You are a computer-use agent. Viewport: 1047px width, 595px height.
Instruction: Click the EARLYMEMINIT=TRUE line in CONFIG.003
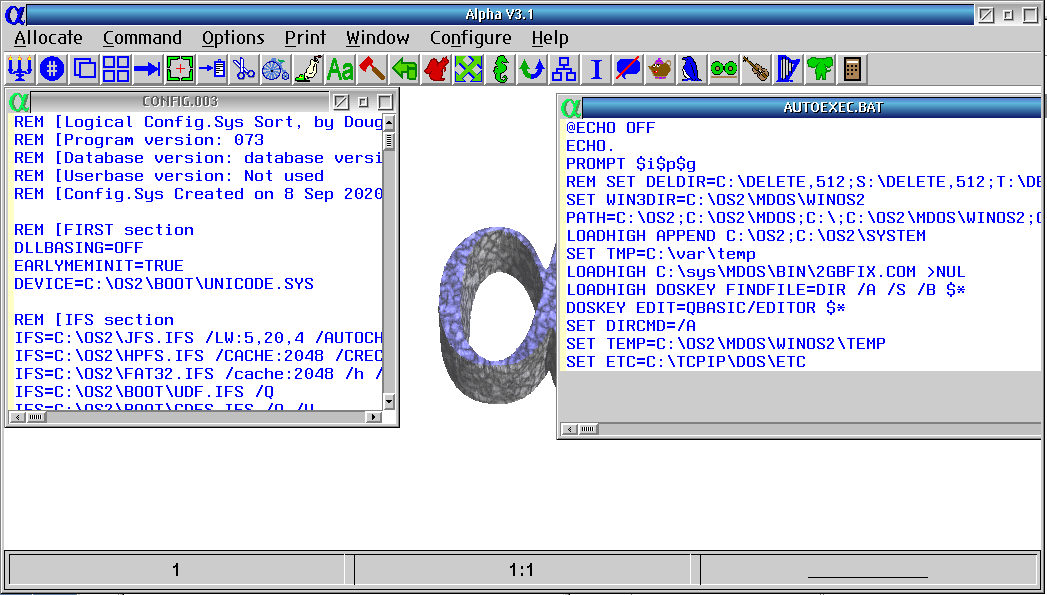coord(99,266)
